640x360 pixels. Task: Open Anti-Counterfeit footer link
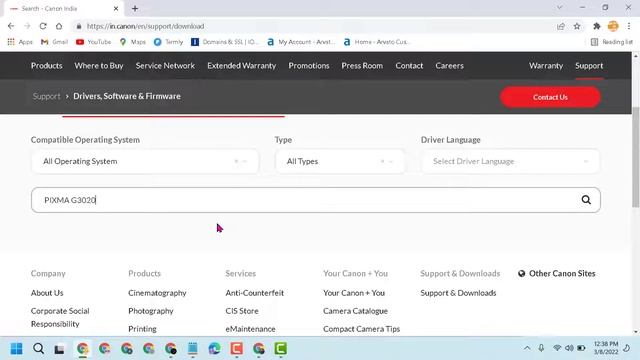[255, 293]
